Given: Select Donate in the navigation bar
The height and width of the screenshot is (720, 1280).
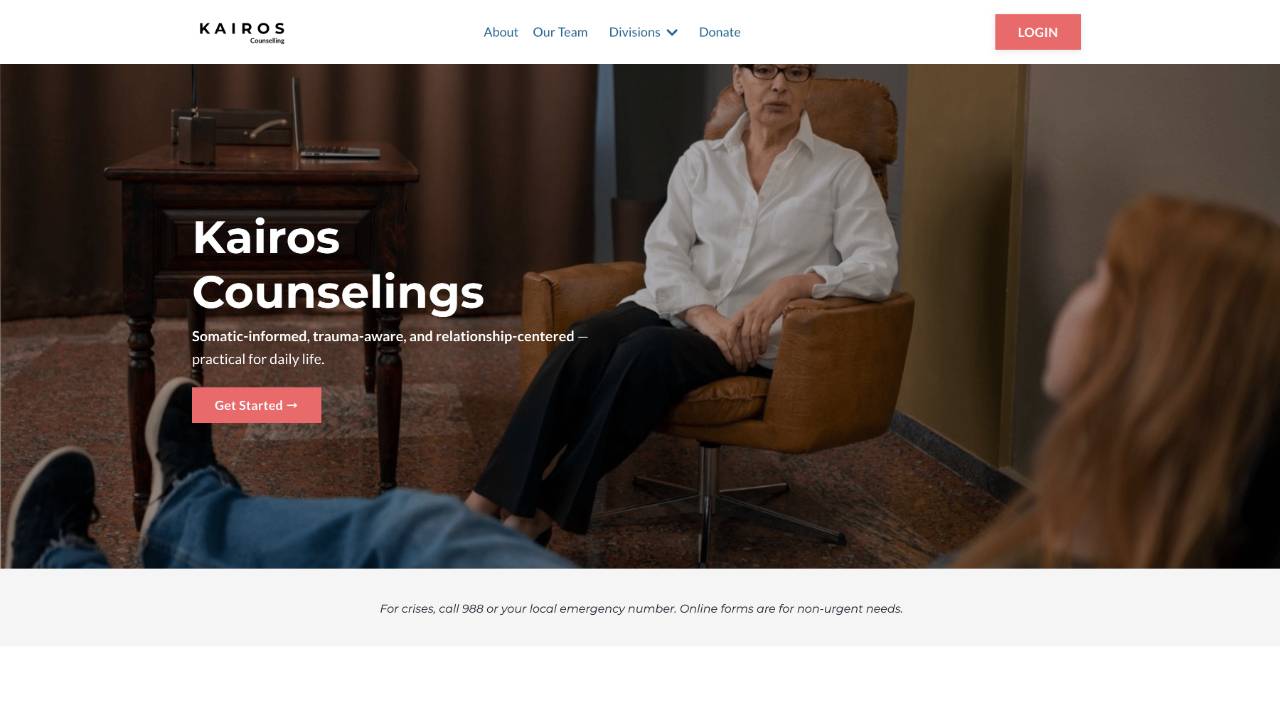Looking at the screenshot, I should pos(719,32).
